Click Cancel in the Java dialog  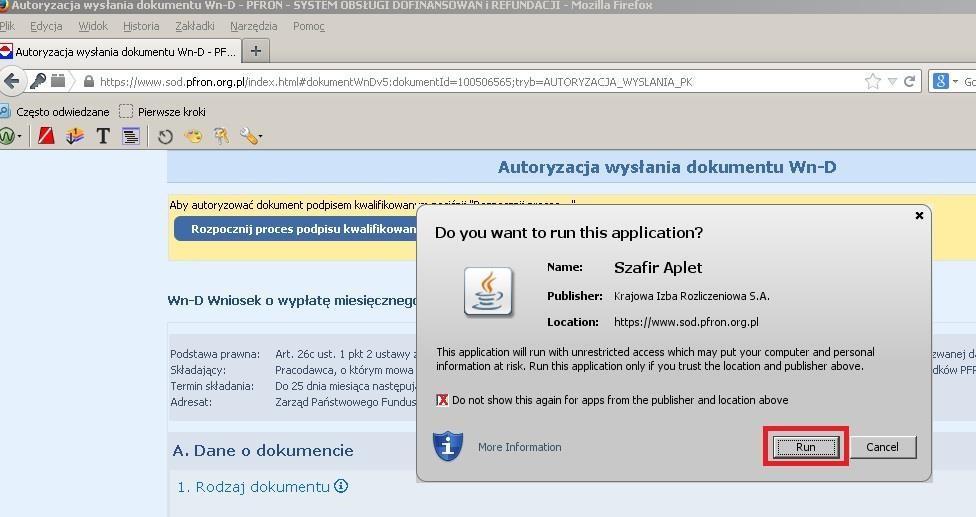[x=882, y=447]
